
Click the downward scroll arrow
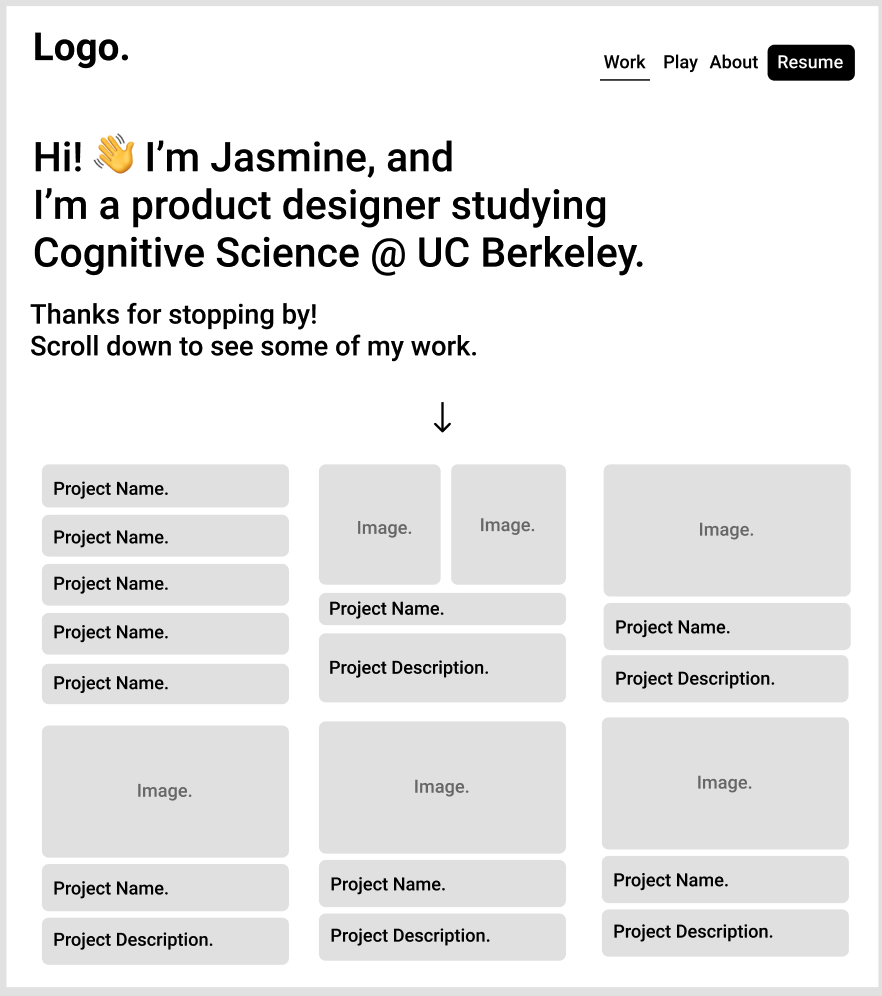tap(442, 418)
